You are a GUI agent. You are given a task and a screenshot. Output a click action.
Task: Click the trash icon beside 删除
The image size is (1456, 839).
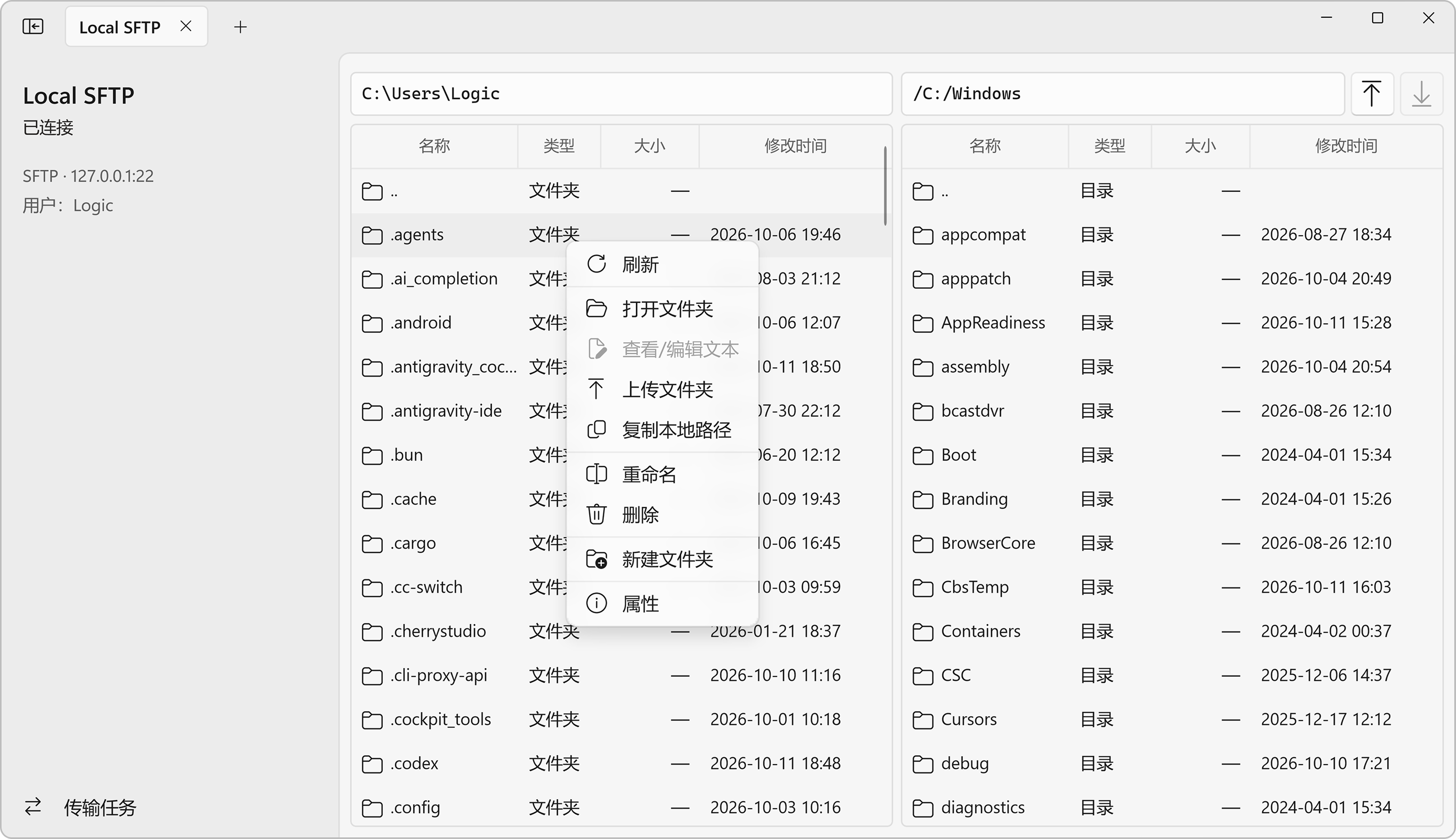pos(597,514)
